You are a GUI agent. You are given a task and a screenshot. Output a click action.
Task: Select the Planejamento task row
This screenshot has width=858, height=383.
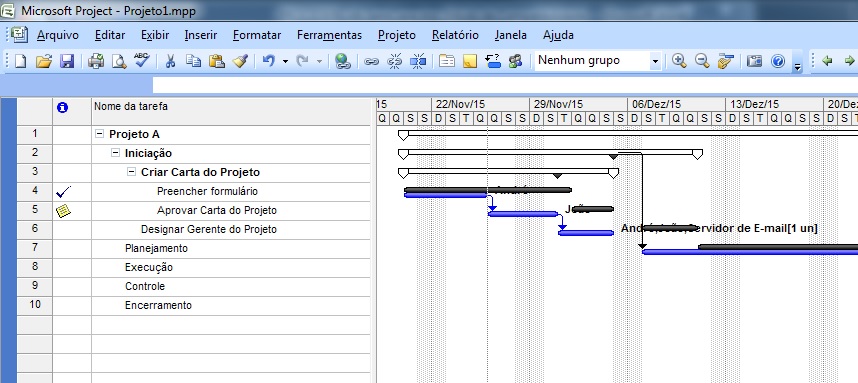point(156,248)
